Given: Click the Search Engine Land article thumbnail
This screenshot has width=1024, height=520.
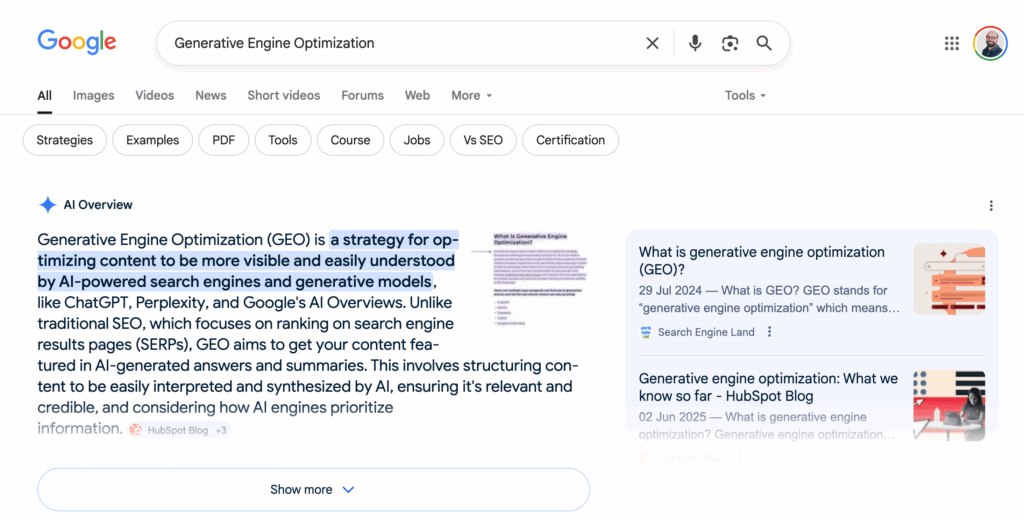Looking at the screenshot, I should click(x=949, y=279).
